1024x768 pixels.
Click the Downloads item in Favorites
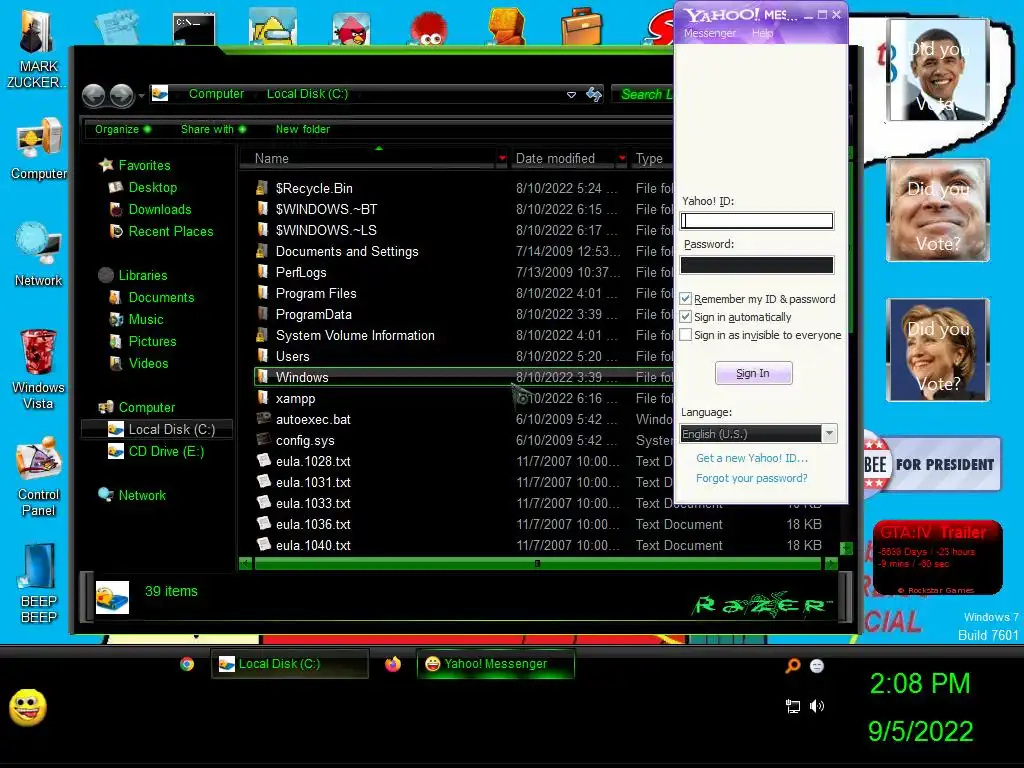pyautogui.click(x=159, y=210)
